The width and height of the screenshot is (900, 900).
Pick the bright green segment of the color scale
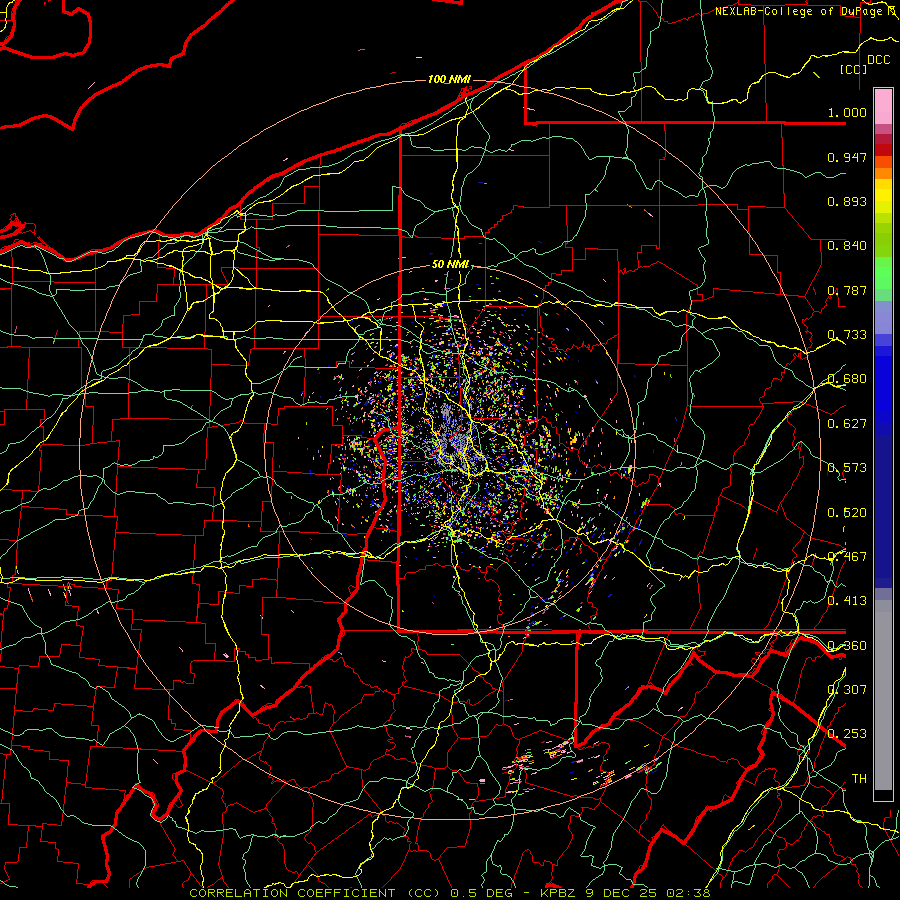[x=883, y=273]
